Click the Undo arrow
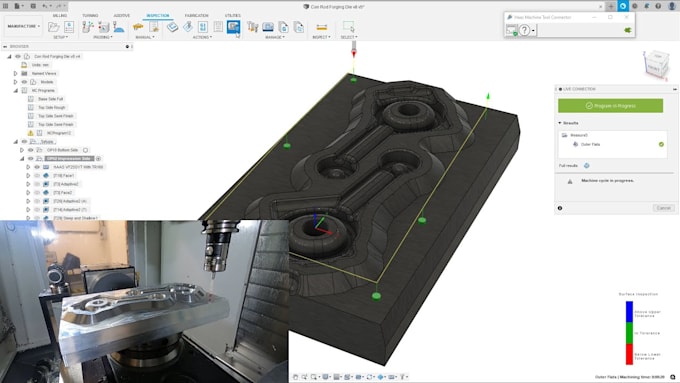 pyautogui.click(x=46, y=6)
